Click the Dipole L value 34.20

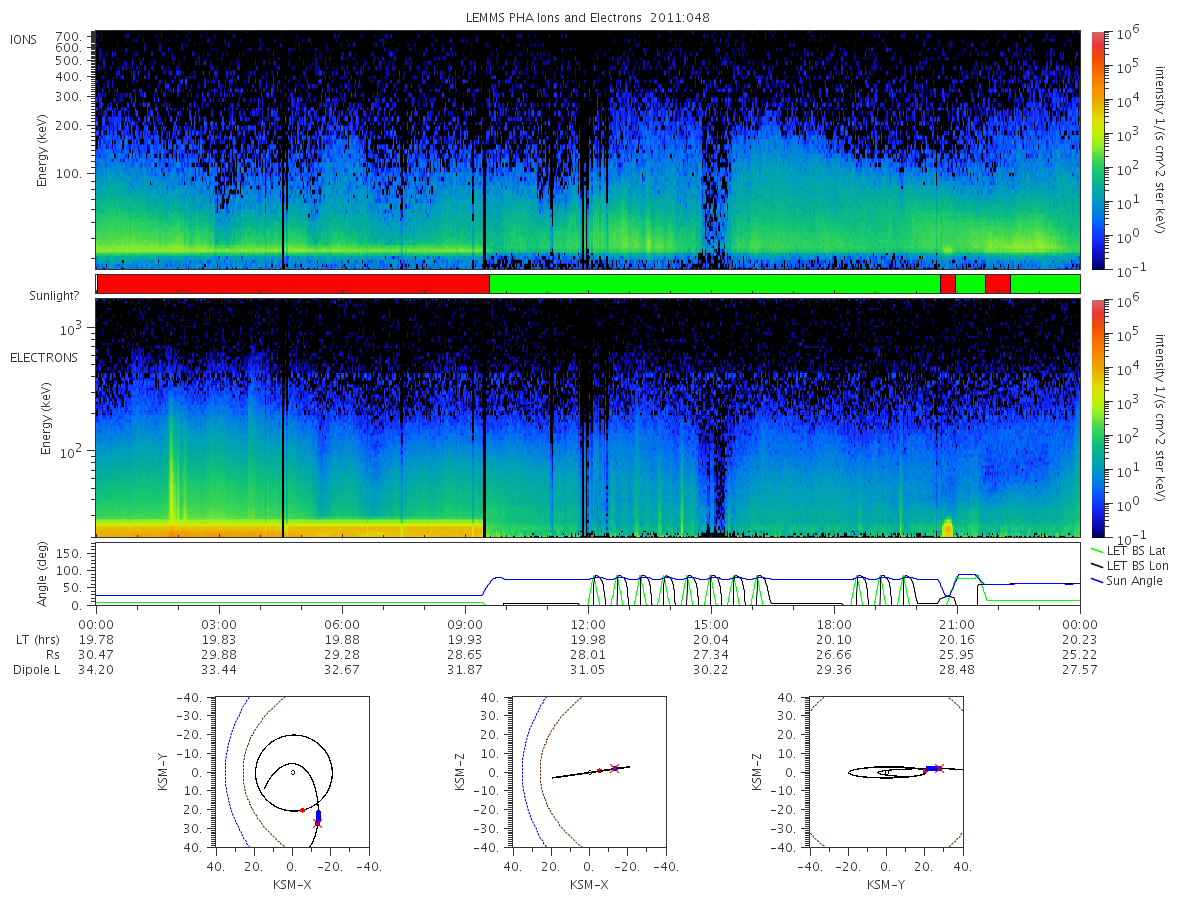tap(96, 670)
